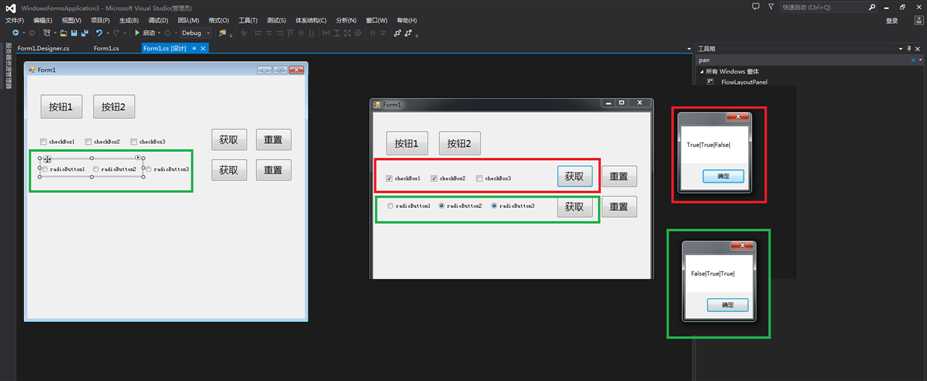Image resolution: width=927 pixels, height=381 pixels.
Task: Open the dropdown arrow next to 启动
Action: 159,33
